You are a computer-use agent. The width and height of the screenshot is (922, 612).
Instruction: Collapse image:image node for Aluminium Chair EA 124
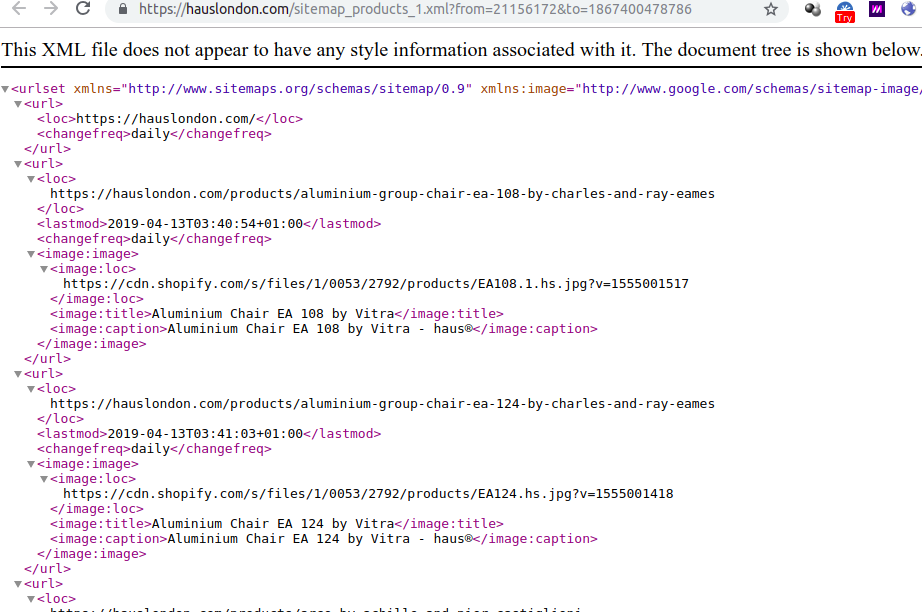coord(31,465)
